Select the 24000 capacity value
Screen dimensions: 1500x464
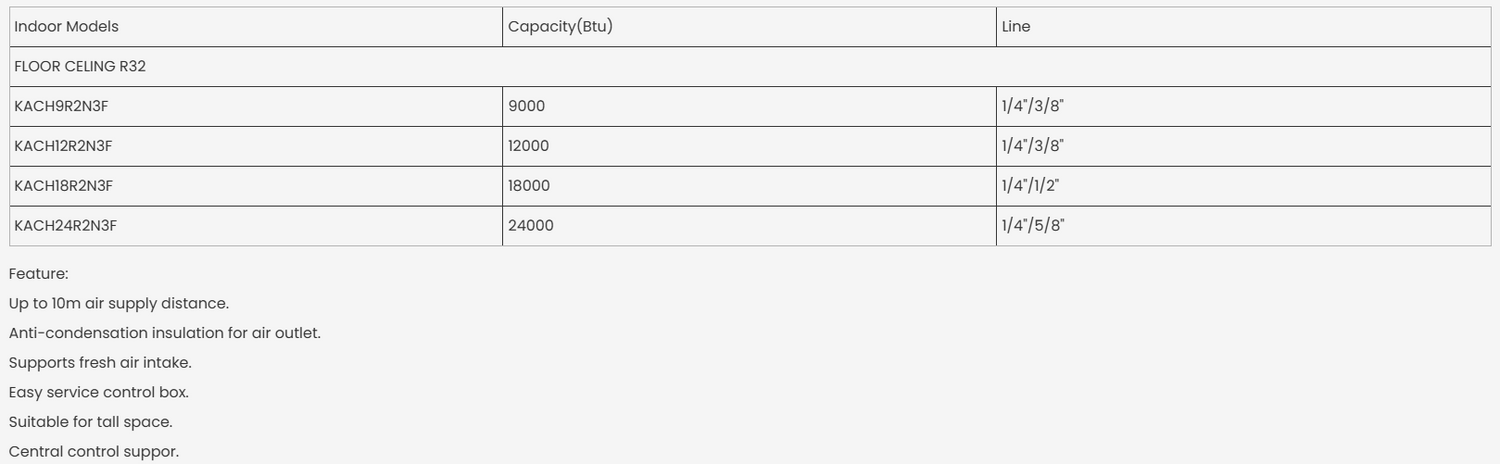(531, 226)
